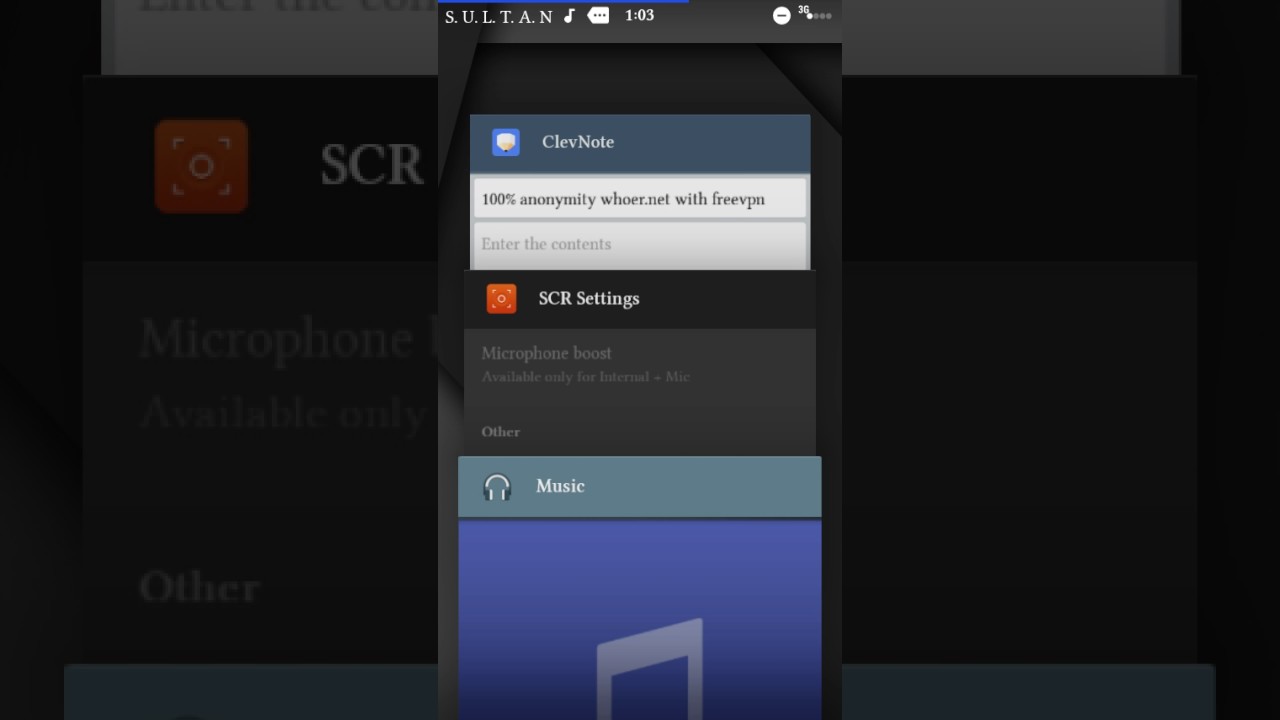Screen dimensions: 1280x720
Task: Open the ClevNote app icon
Action: click(x=506, y=142)
